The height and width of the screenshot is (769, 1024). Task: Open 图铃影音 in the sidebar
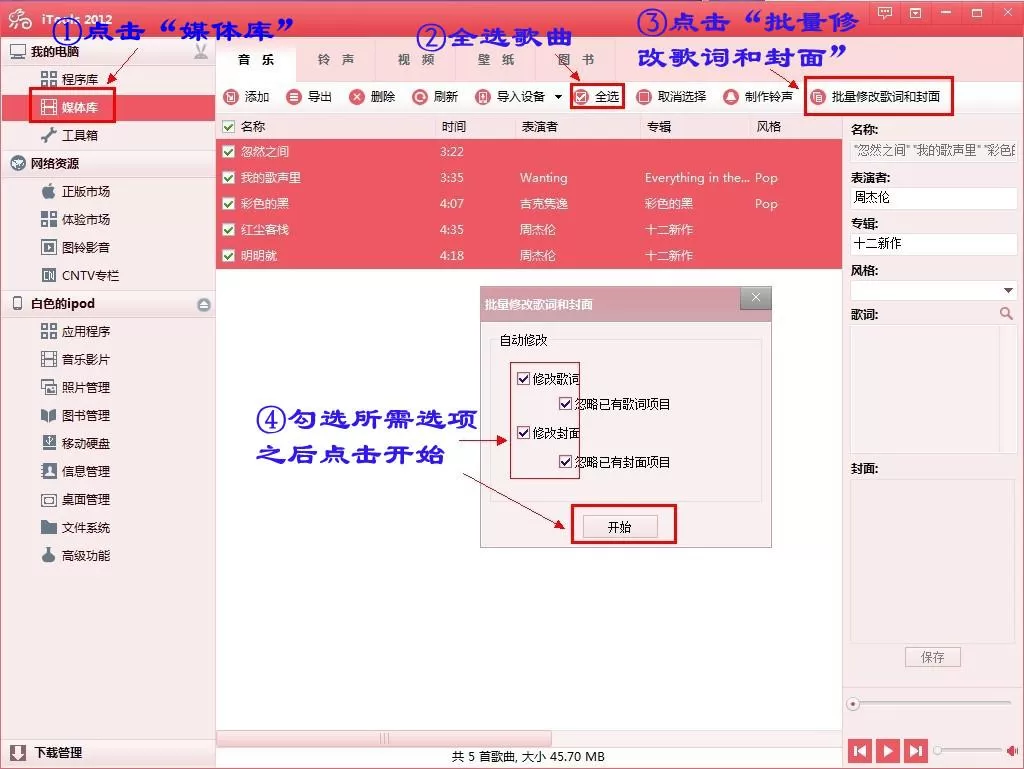point(76,247)
